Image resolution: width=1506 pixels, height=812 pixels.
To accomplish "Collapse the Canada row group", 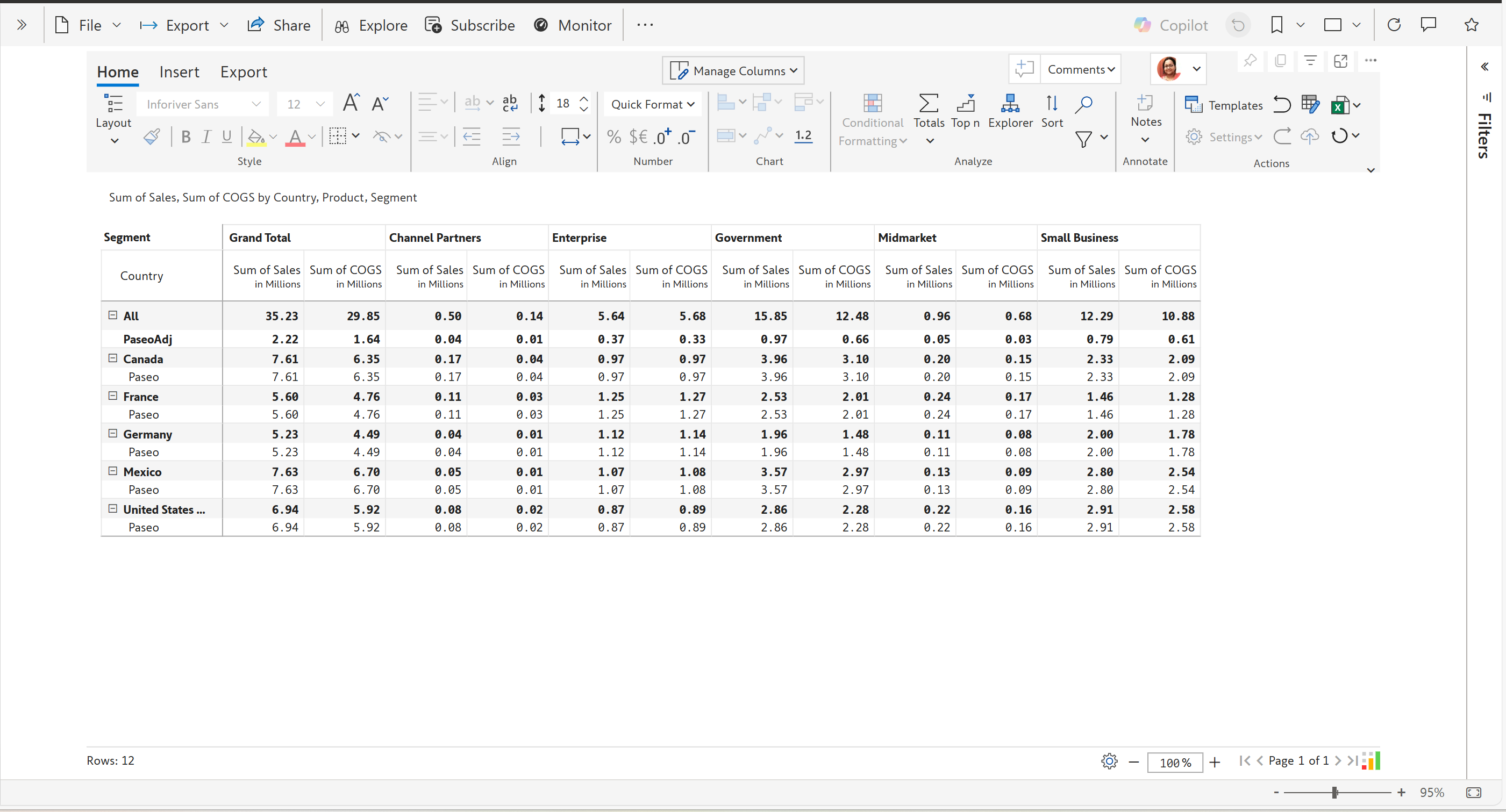I will 113,358.
